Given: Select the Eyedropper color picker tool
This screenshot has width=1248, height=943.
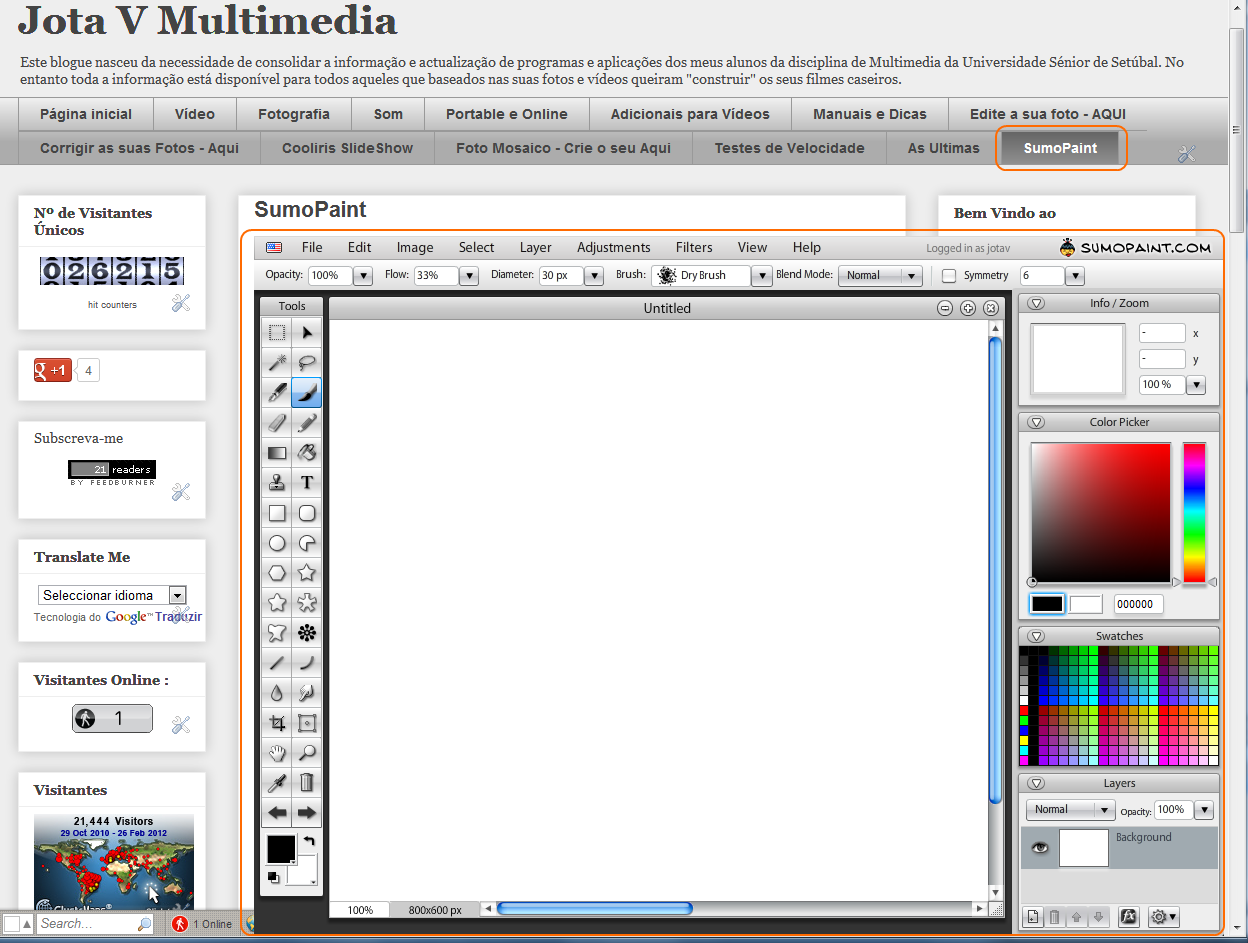Looking at the screenshot, I should (277, 783).
